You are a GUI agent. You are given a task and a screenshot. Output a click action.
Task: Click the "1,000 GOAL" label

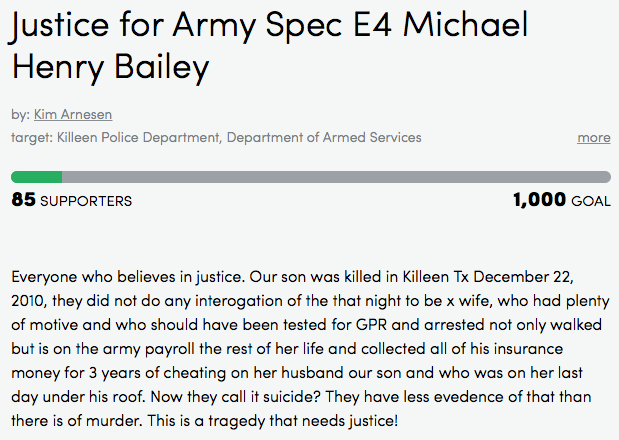point(561,200)
